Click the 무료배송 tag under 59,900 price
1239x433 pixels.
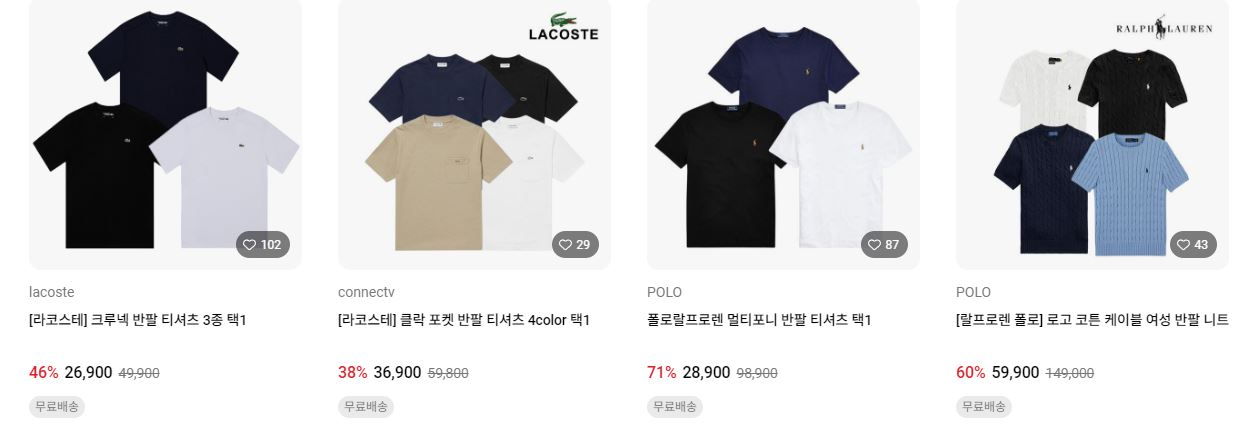[x=984, y=407]
